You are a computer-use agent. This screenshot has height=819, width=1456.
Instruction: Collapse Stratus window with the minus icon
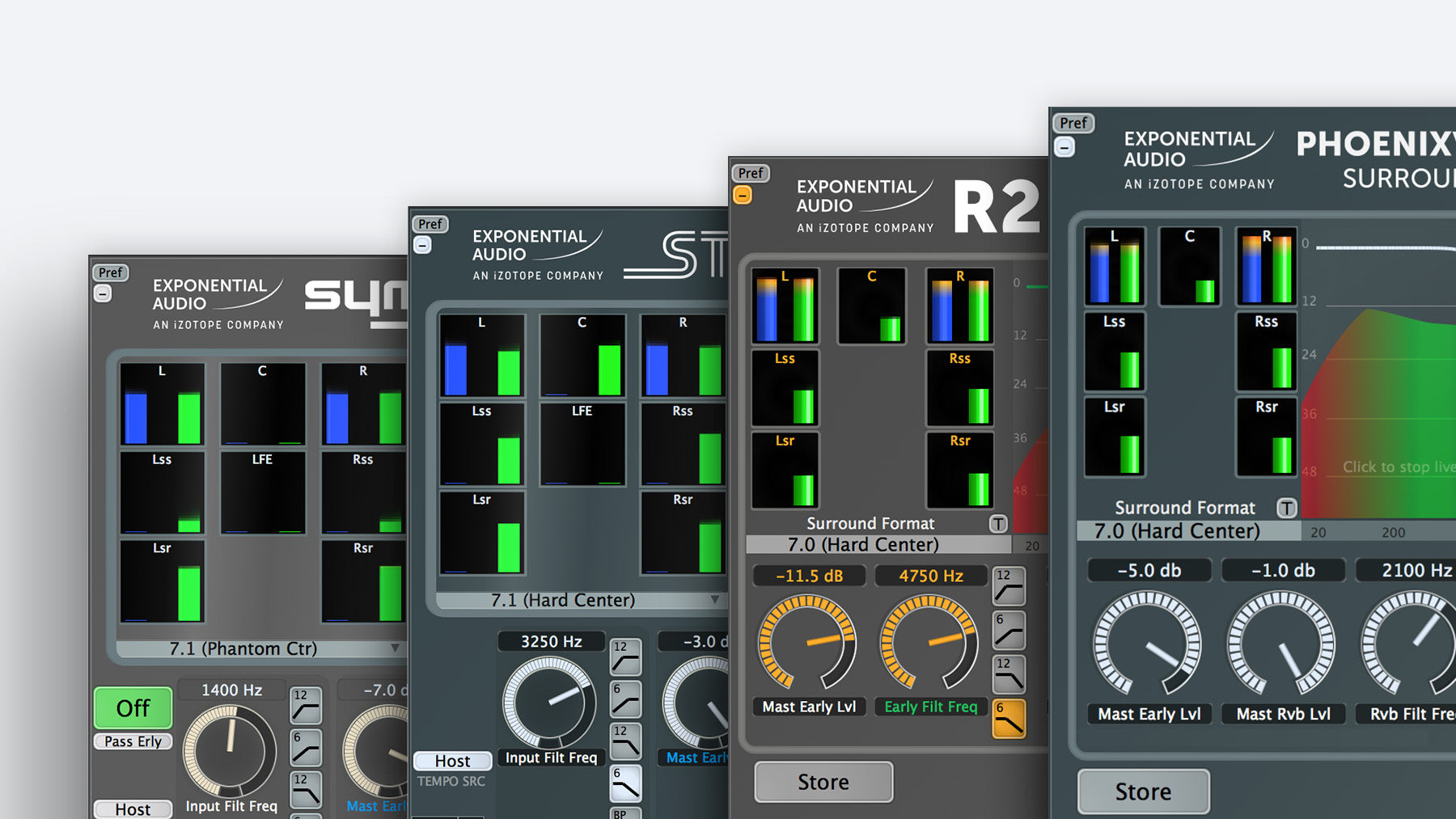coord(422,245)
